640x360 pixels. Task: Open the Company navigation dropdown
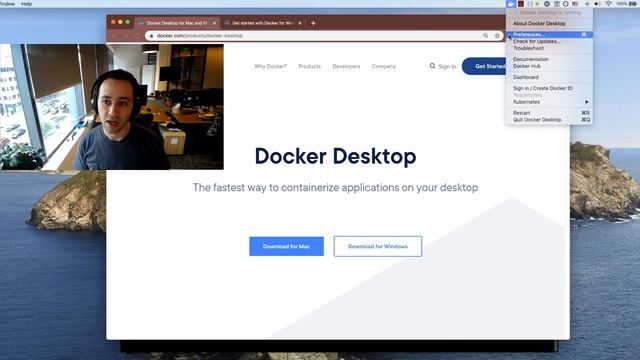pos(383,66)
